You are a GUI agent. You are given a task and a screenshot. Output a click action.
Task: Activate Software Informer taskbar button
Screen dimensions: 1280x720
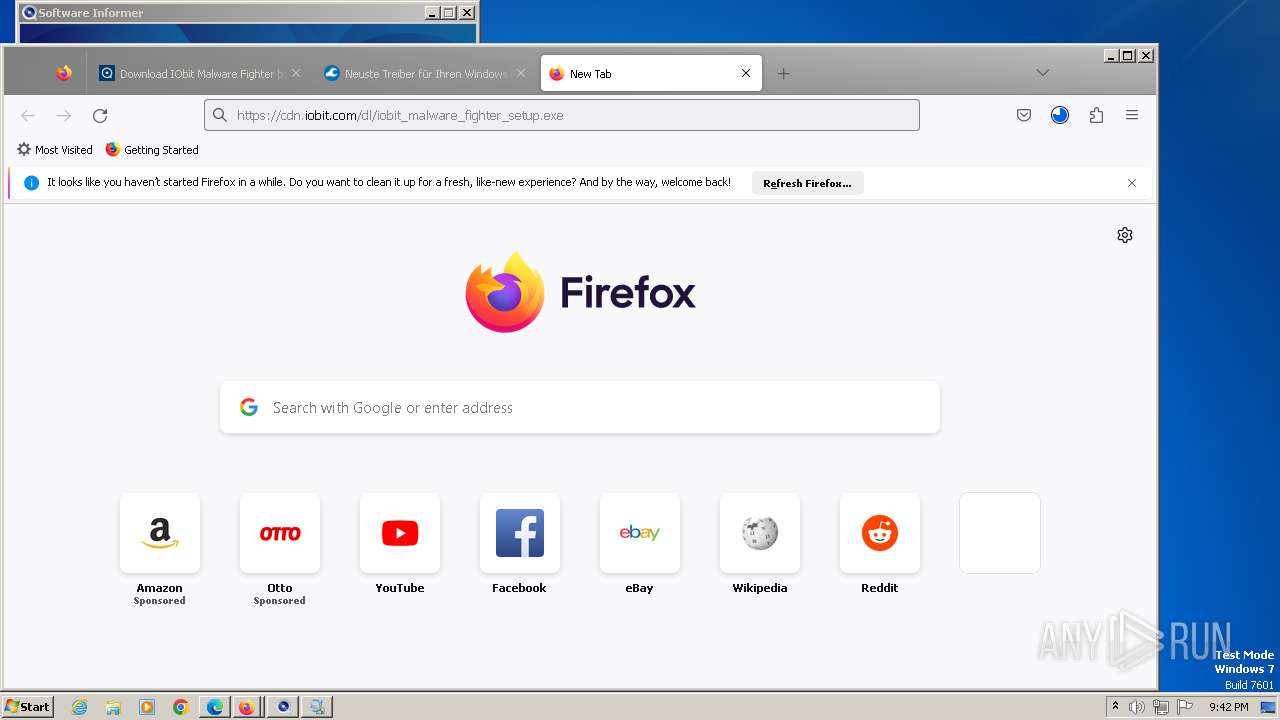(x=283, y=707)
